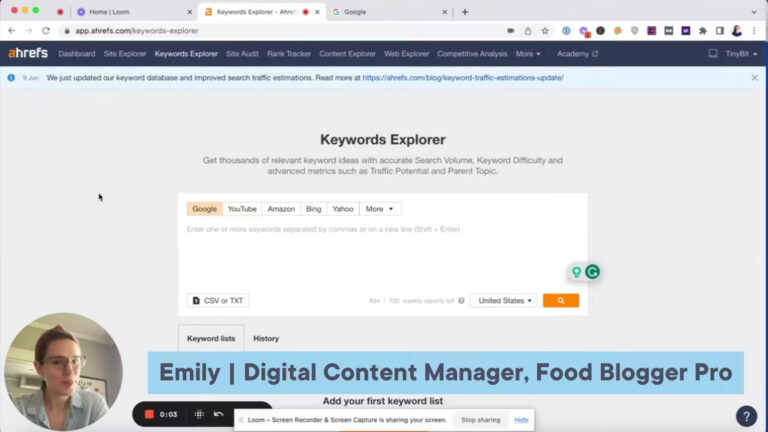Viewport: 768px width, 432px height.
Task: Click the monitor icon in ahrefs header
Action: pyautogui.click(x=713, y=53)
